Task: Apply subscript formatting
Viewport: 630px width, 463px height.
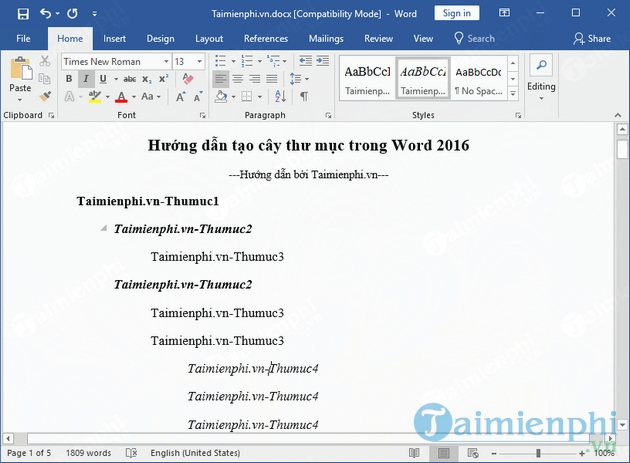Action: [147, 79]
